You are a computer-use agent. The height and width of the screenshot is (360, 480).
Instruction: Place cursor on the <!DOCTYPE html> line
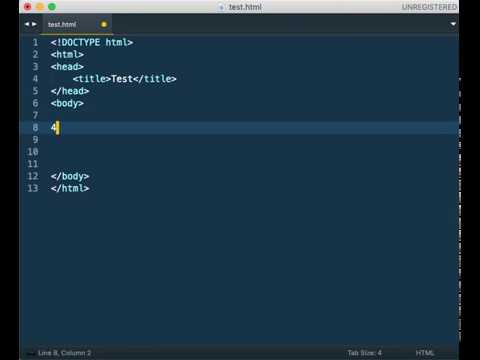click(x=92, y=42)
